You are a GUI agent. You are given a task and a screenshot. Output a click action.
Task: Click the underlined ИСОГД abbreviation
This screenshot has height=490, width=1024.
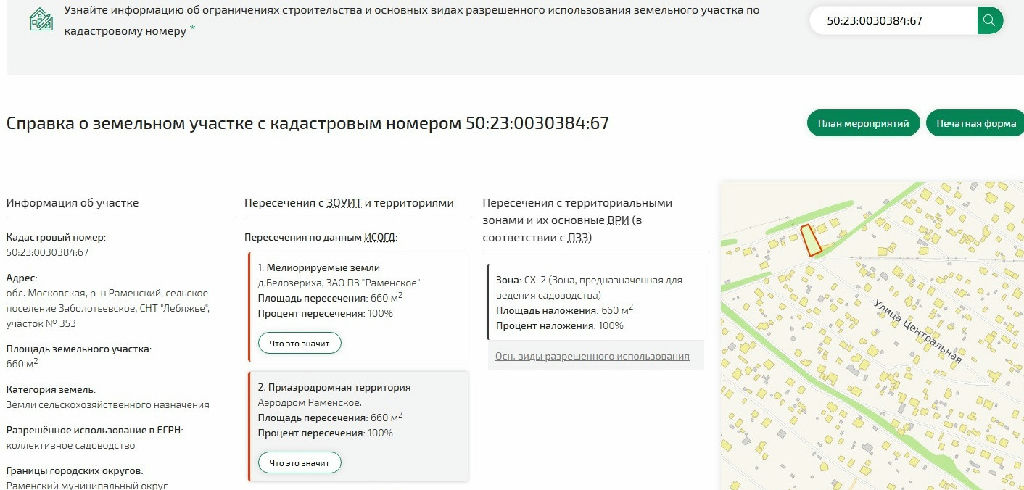point(379,238)
